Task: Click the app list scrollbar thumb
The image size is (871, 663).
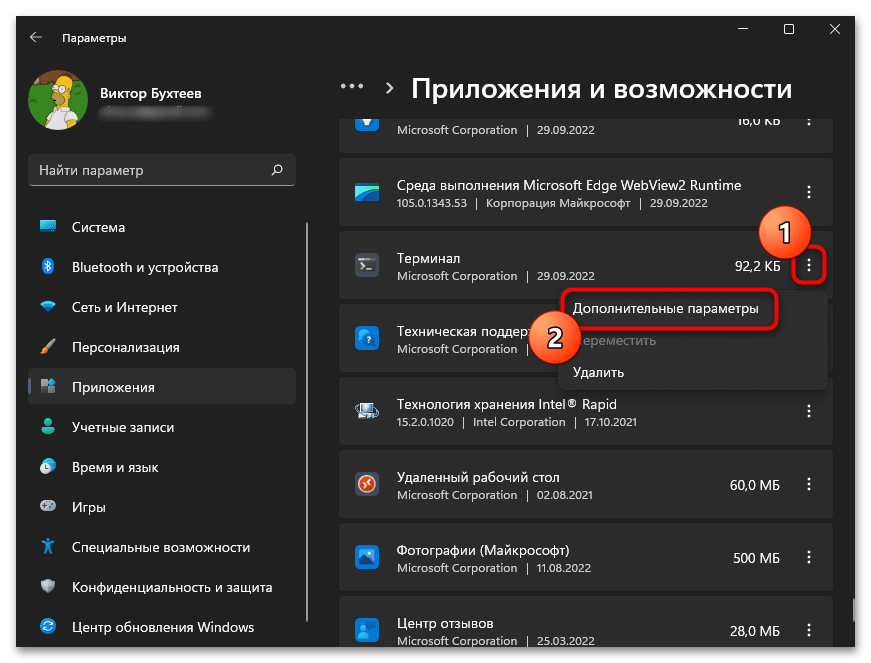Action: [x=854, y=611]
